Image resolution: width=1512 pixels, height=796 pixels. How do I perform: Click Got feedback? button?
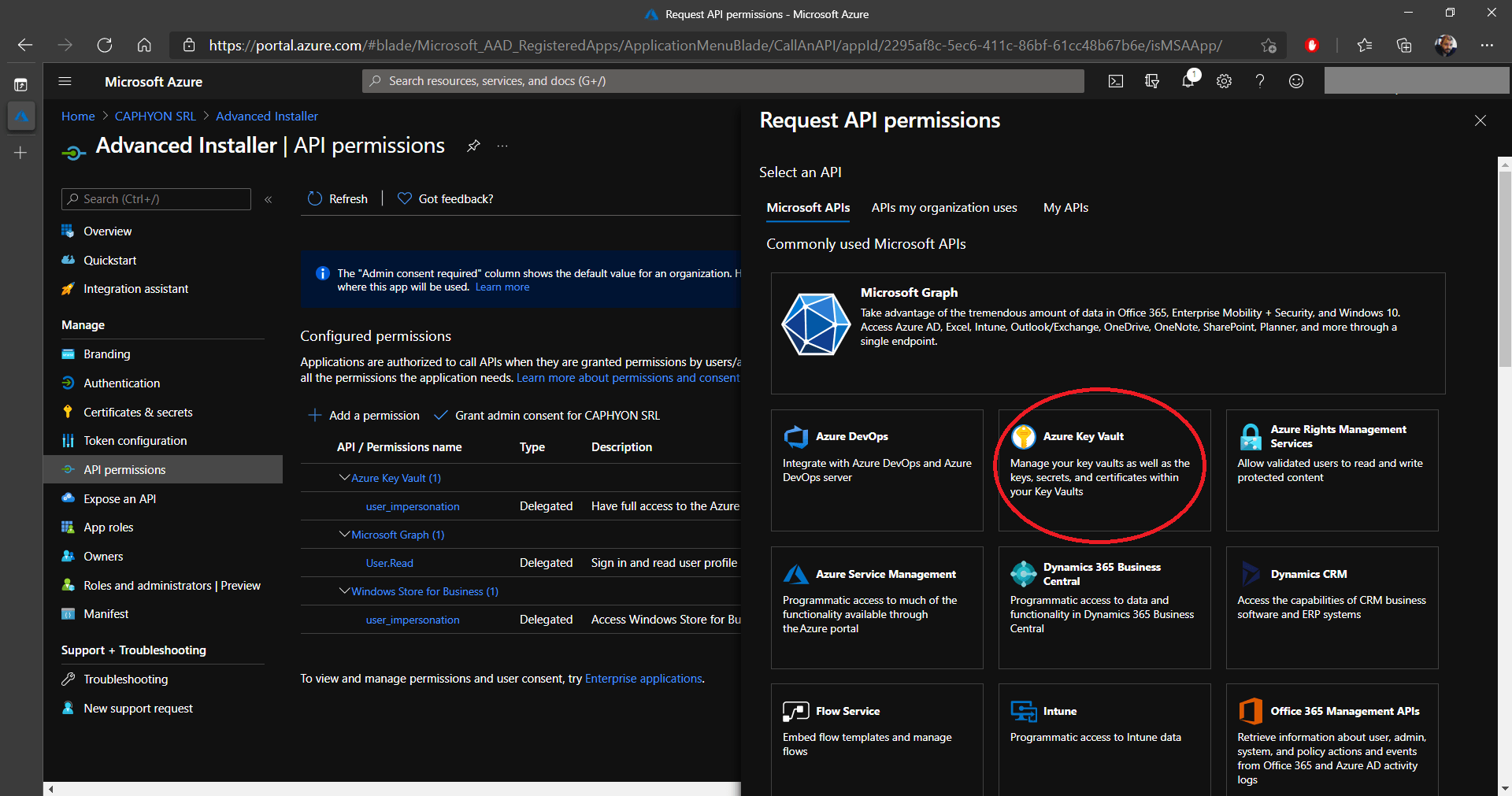tap(446, 199)
